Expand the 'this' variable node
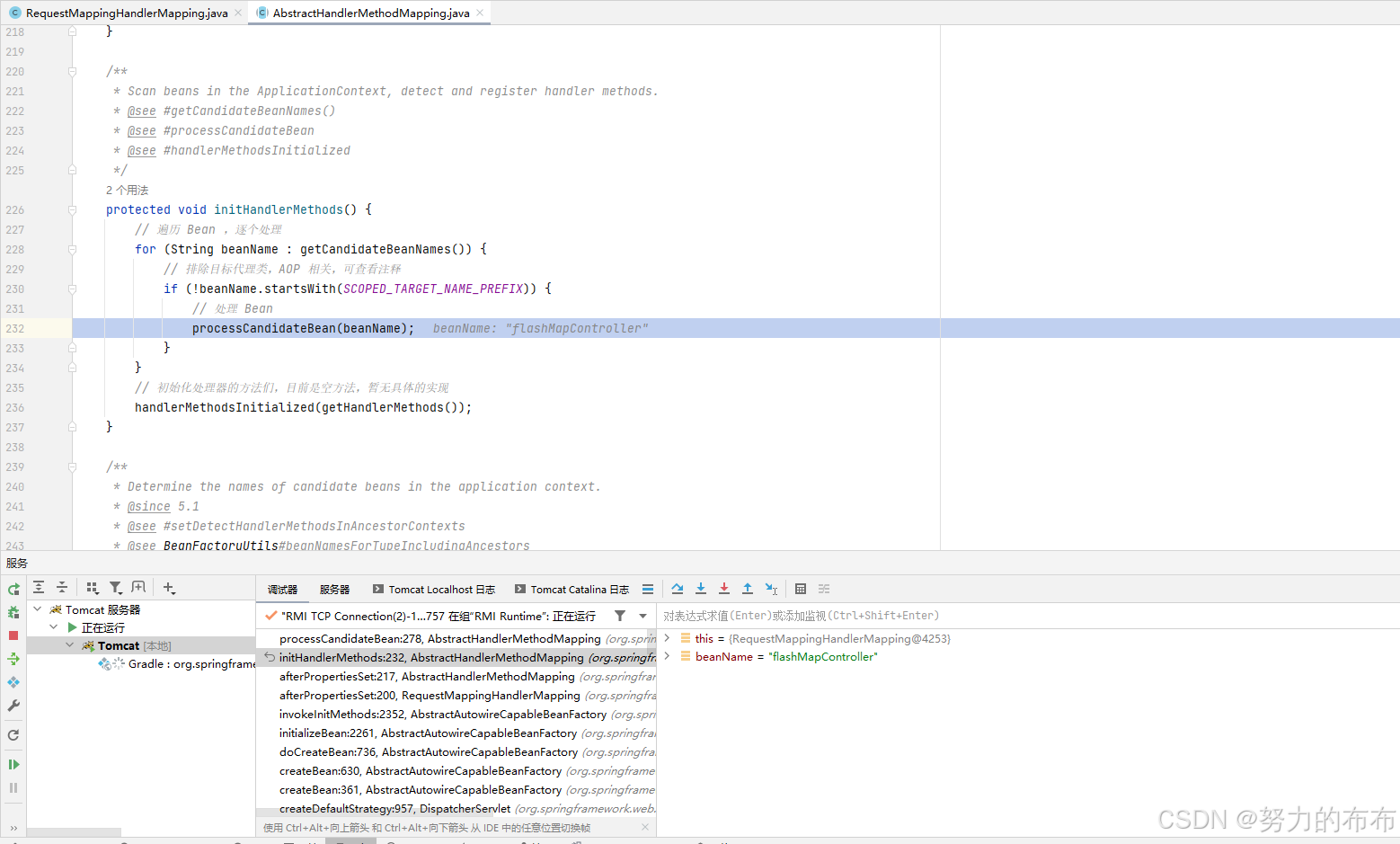Screen dimensions: 1400x844 click(x=667, y=638)
